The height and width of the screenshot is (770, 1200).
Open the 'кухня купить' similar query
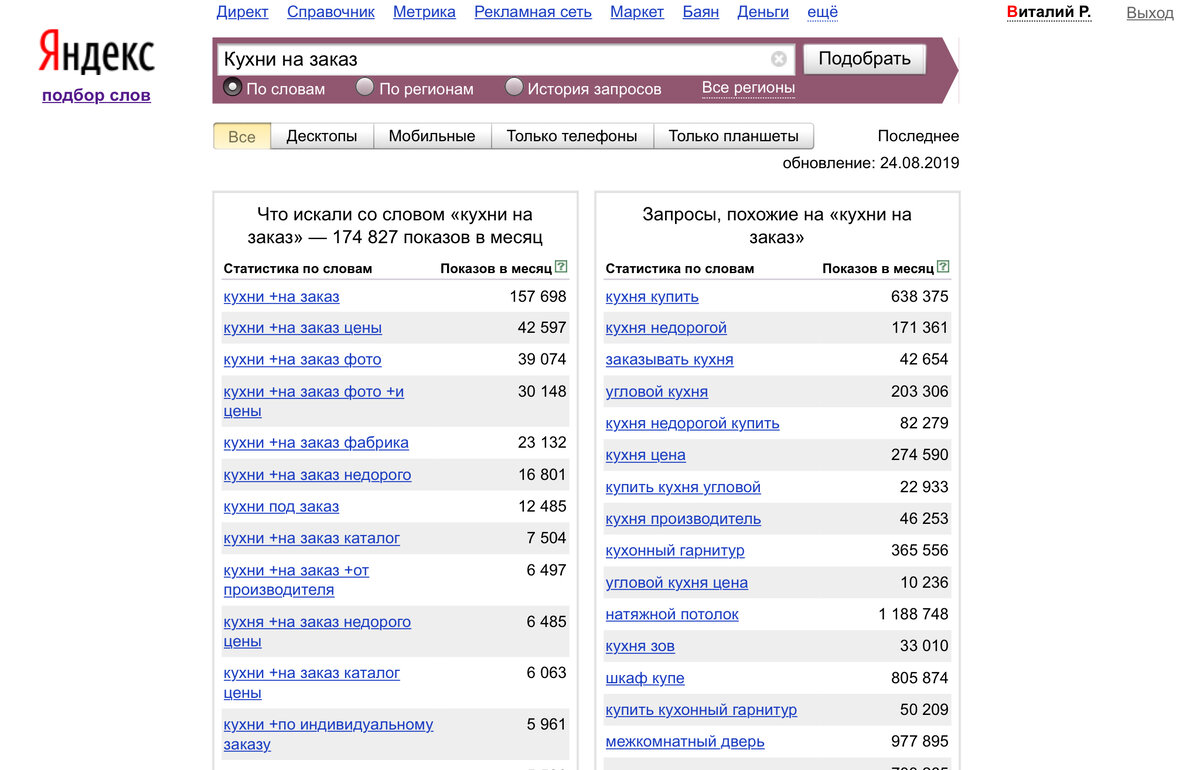652,297
